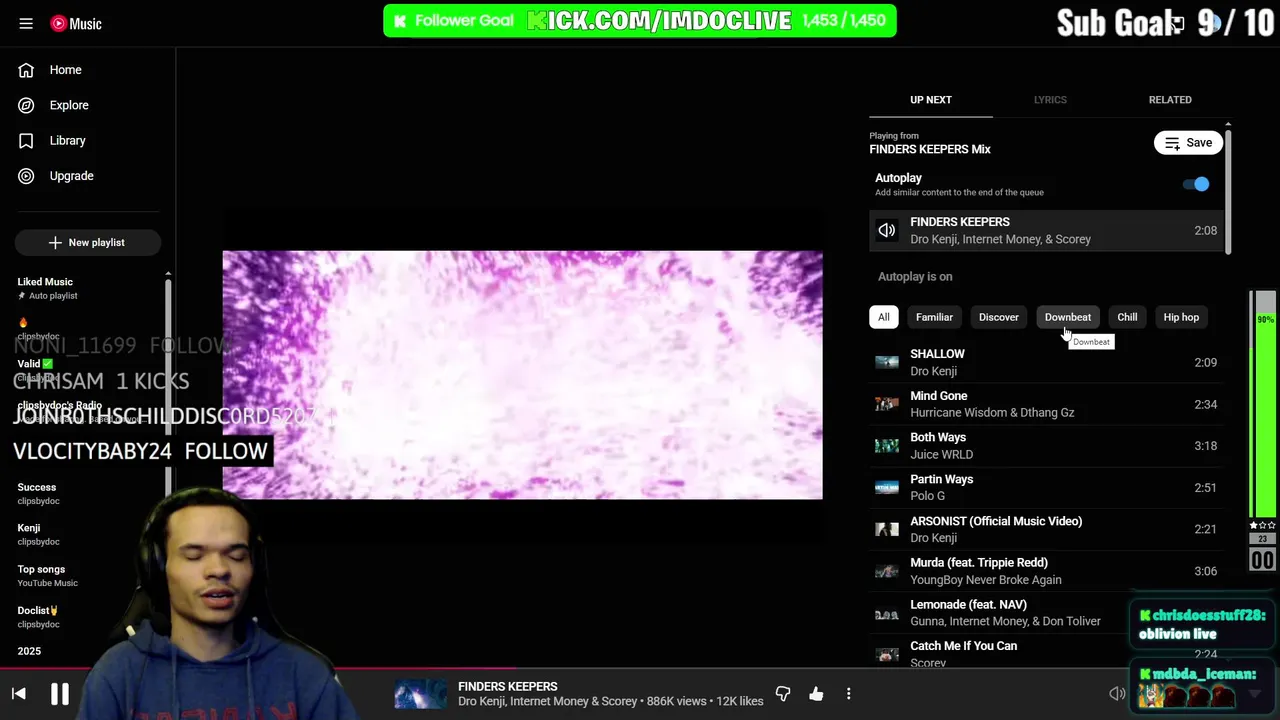Select the Chill filter chip

[x=1127, y=317]
